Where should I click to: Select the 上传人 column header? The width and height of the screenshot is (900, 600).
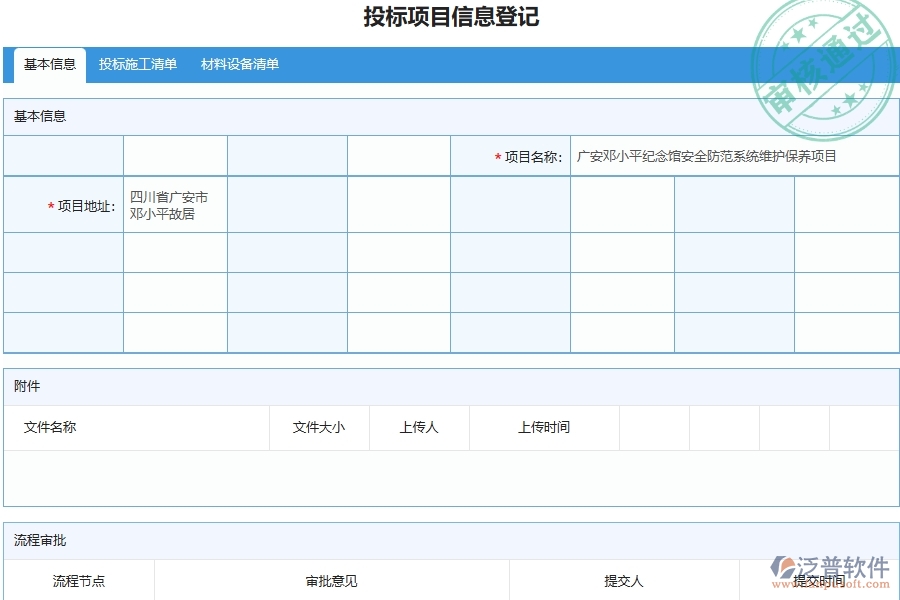click(x=420, y=427)
